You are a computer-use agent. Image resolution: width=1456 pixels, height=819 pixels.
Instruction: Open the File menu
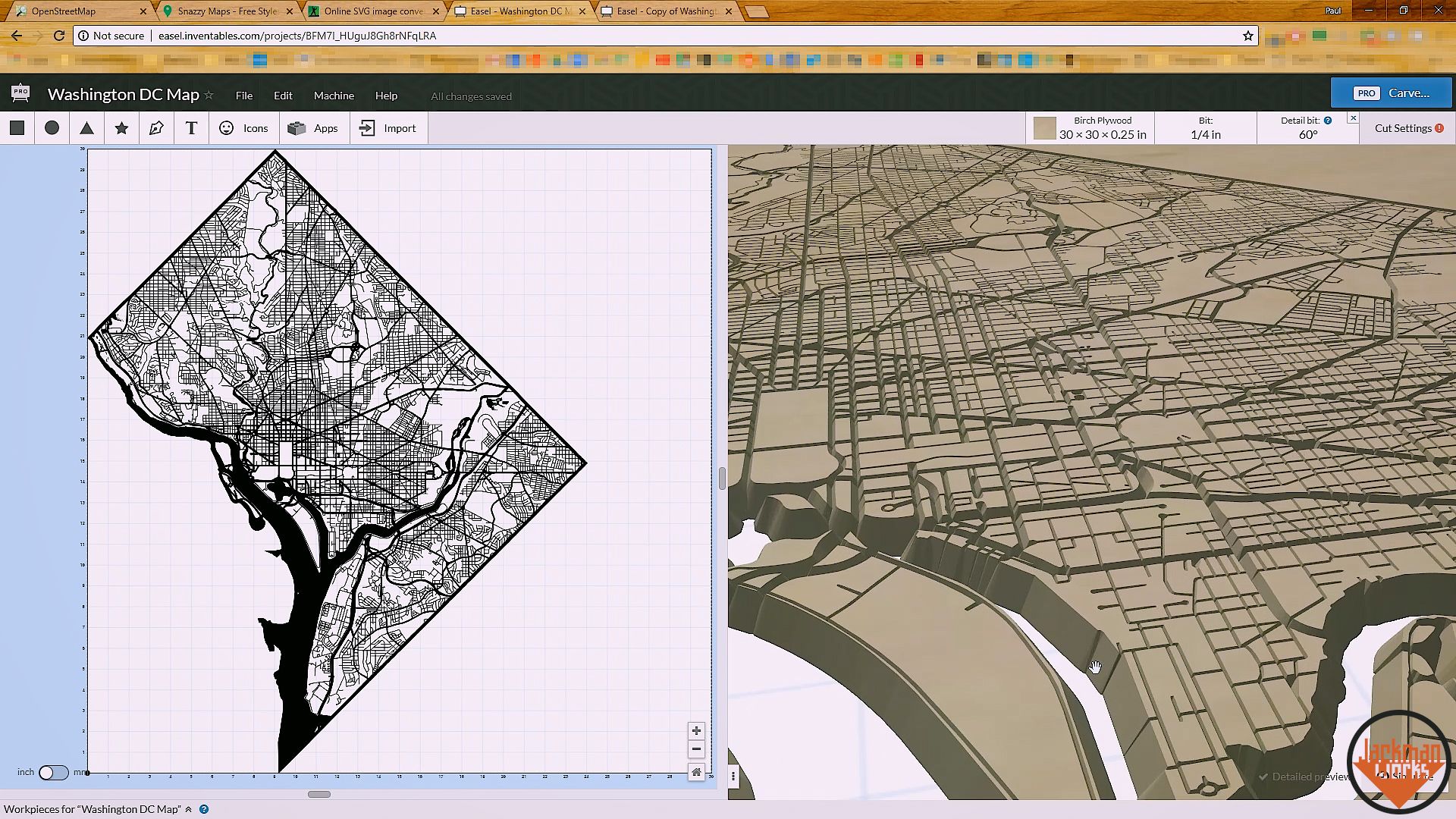244,96
